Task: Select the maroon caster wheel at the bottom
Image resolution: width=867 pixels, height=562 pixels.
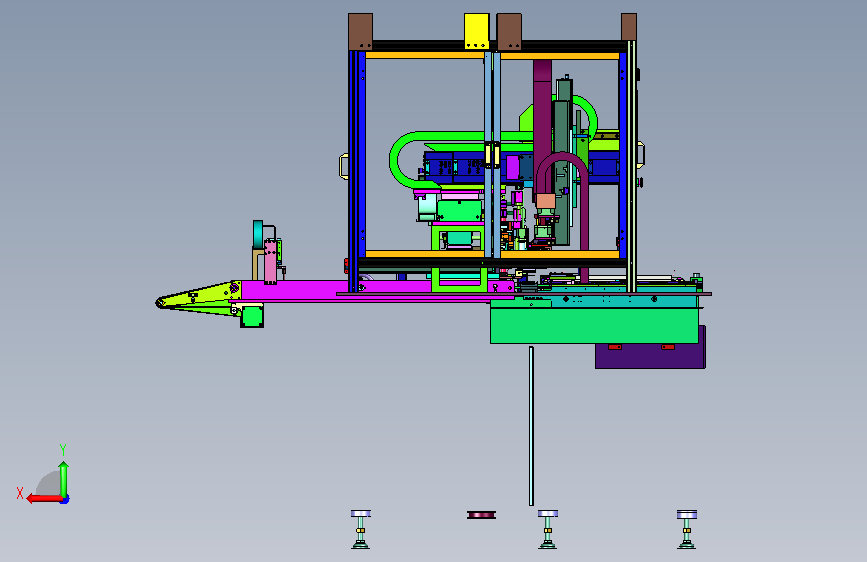Action: (481, 515)
